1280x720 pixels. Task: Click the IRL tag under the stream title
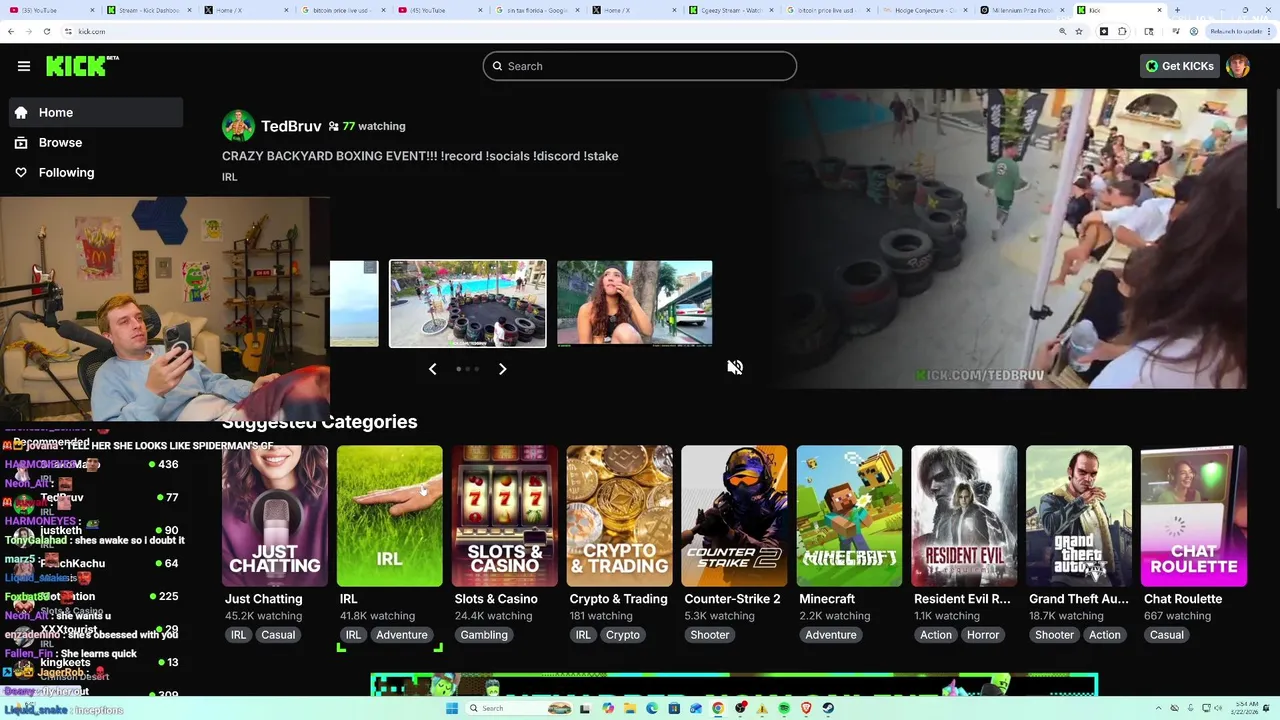(x=230, y=177)
